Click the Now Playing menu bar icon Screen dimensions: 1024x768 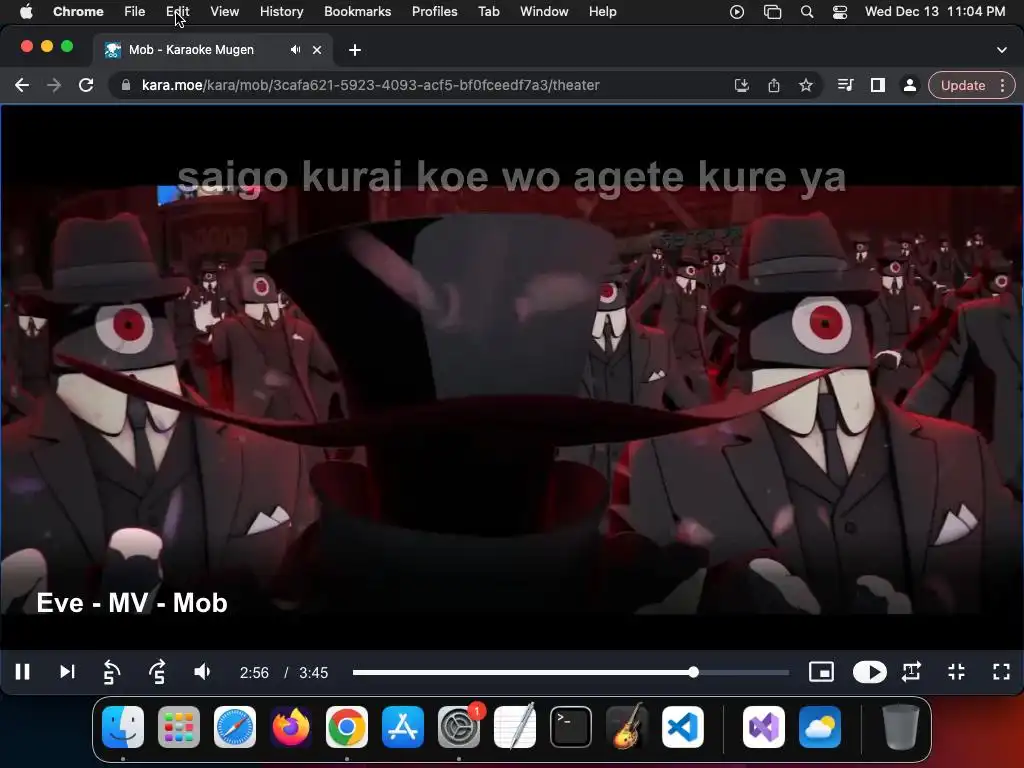coord(737,12)
